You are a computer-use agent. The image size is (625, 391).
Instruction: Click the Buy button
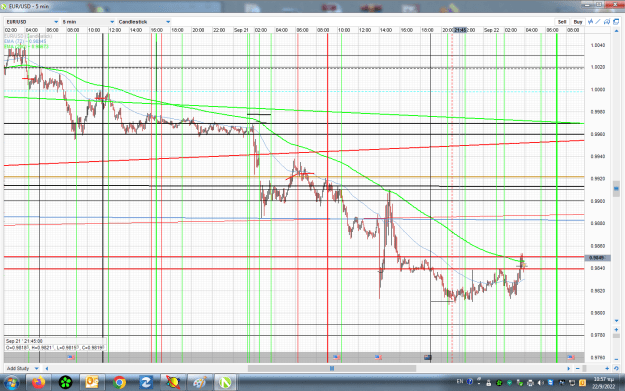coord(578,22)
